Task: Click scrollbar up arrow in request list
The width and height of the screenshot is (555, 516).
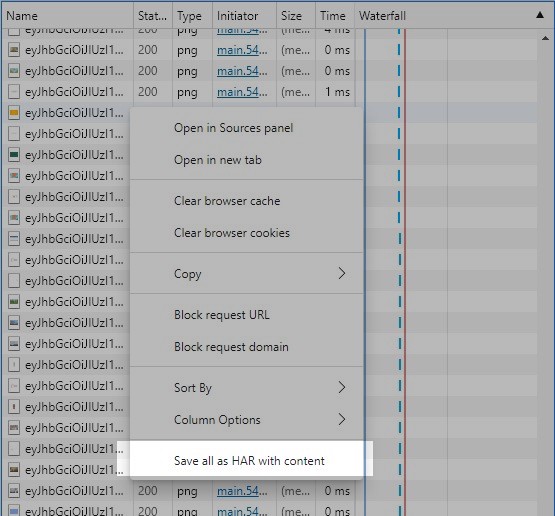Action: 545,38
